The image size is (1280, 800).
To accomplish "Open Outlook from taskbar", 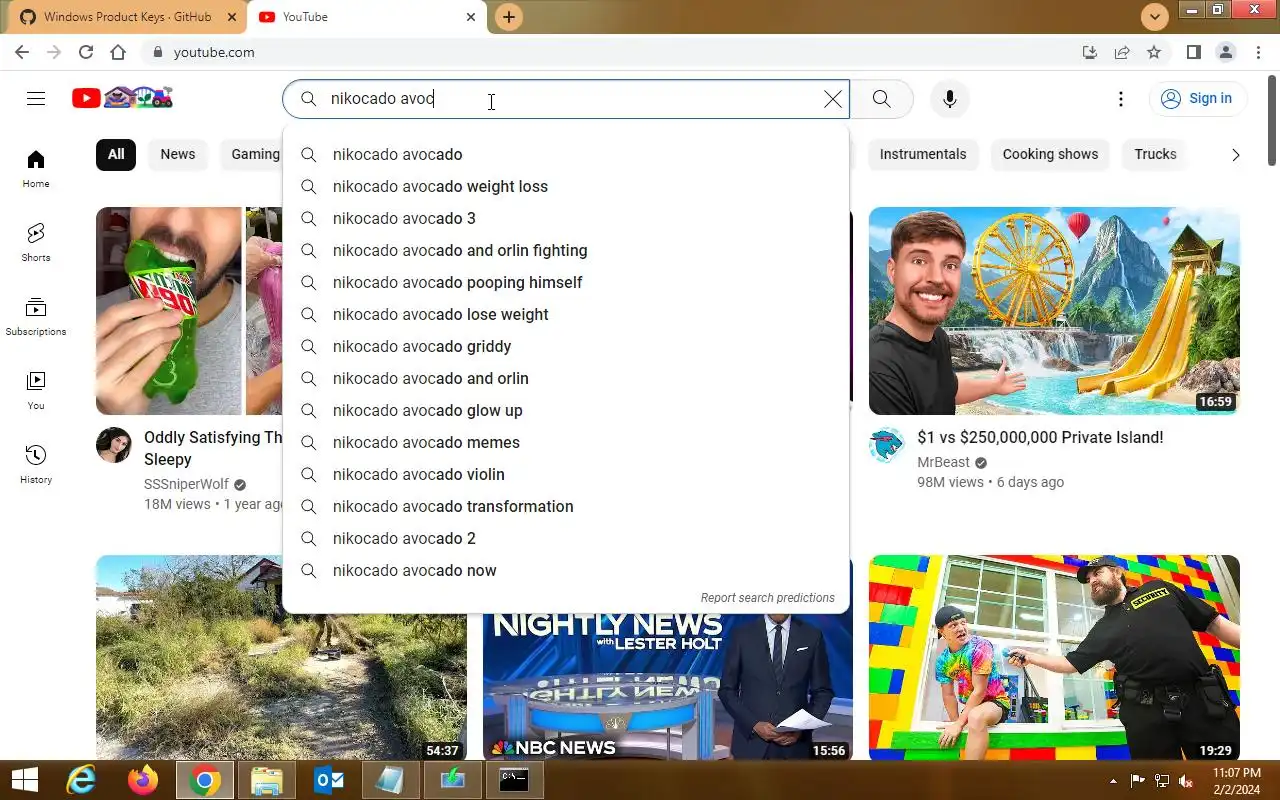I will click(x=329, y=780).
